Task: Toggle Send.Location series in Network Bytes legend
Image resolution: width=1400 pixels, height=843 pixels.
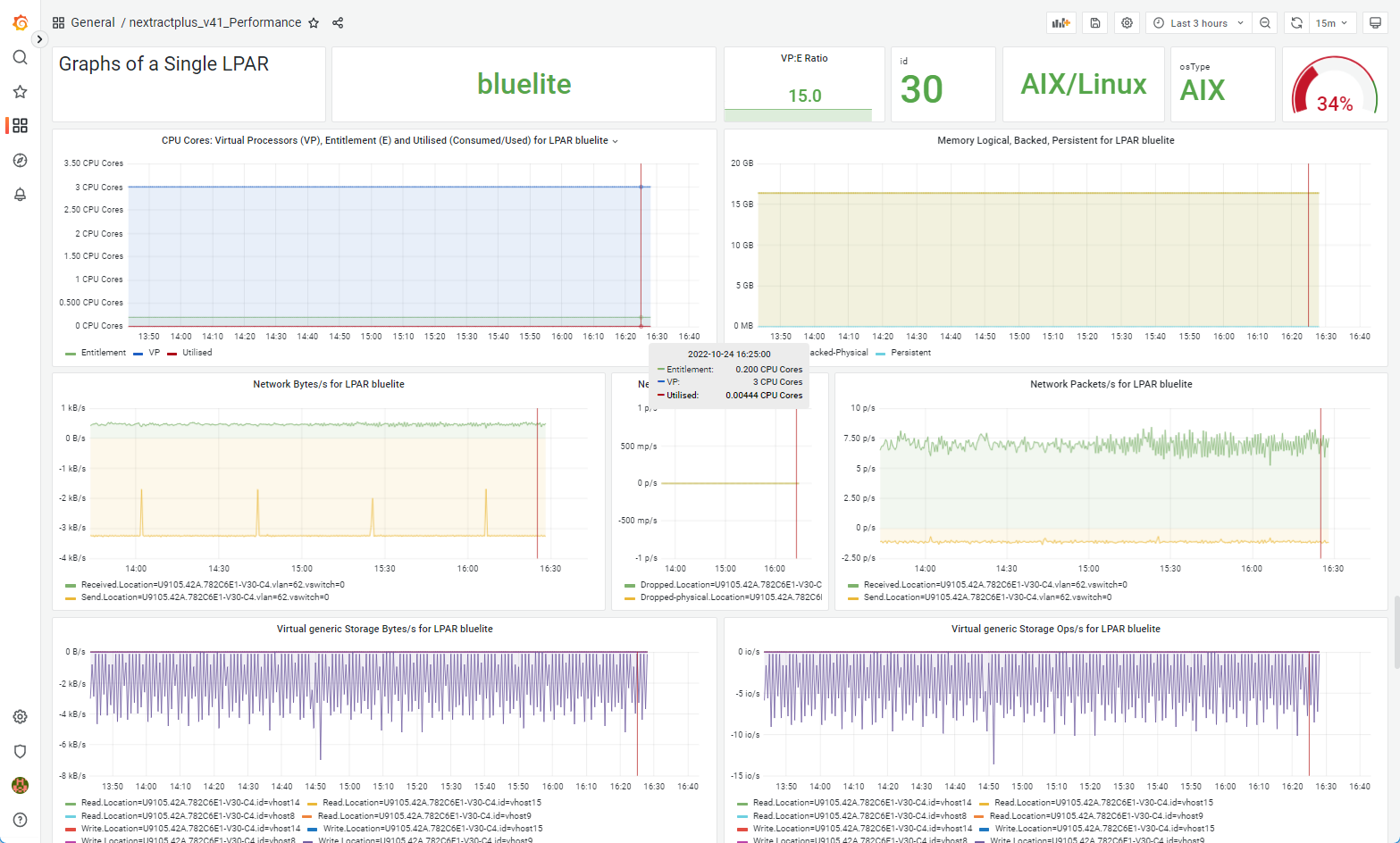Action: [x=205, y=597]
